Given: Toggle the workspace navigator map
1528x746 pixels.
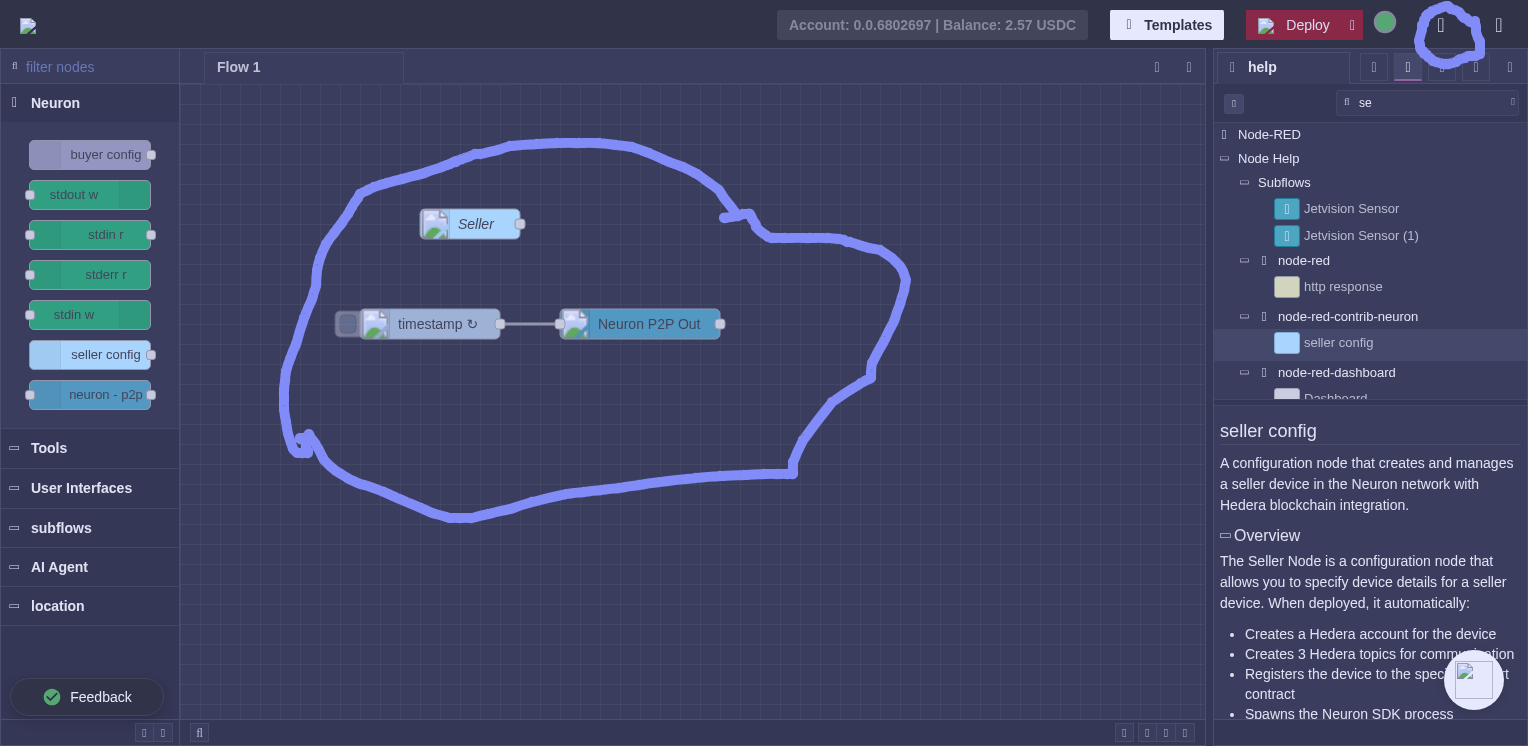Looking at the screenshot, I should click(x=1124, y=733).
